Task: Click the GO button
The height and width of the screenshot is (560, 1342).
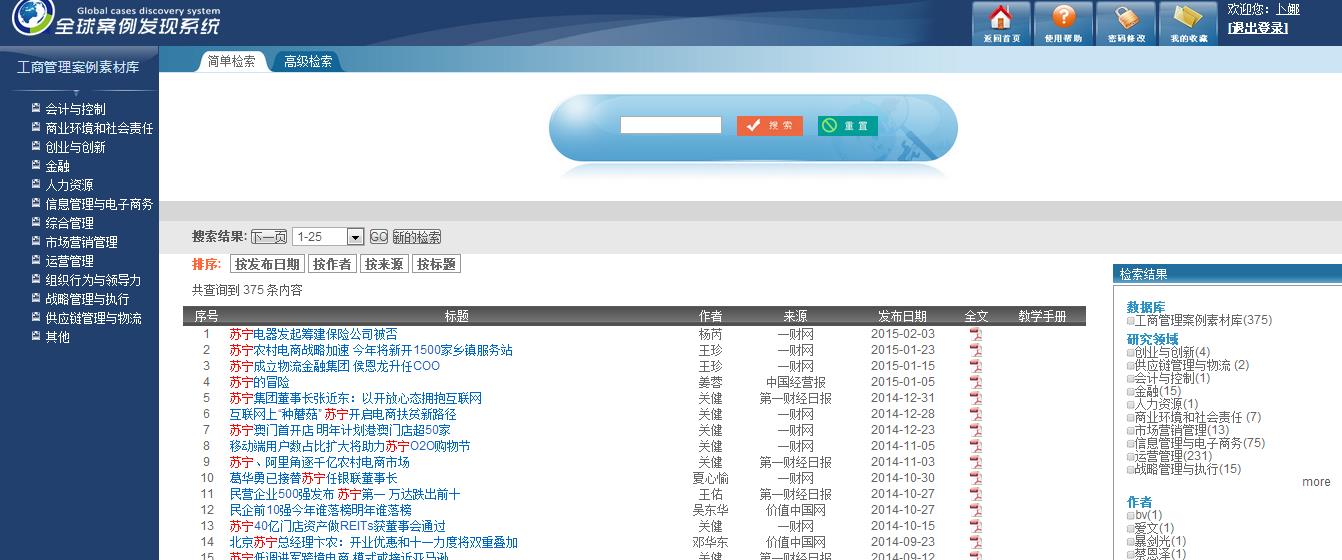Action: point(379,237)
